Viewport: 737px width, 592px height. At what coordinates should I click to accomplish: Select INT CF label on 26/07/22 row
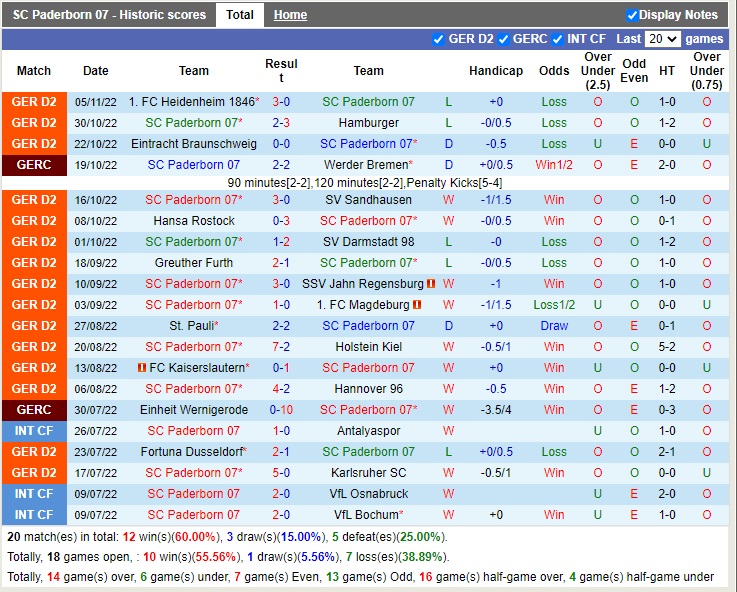tap(34, 431)
